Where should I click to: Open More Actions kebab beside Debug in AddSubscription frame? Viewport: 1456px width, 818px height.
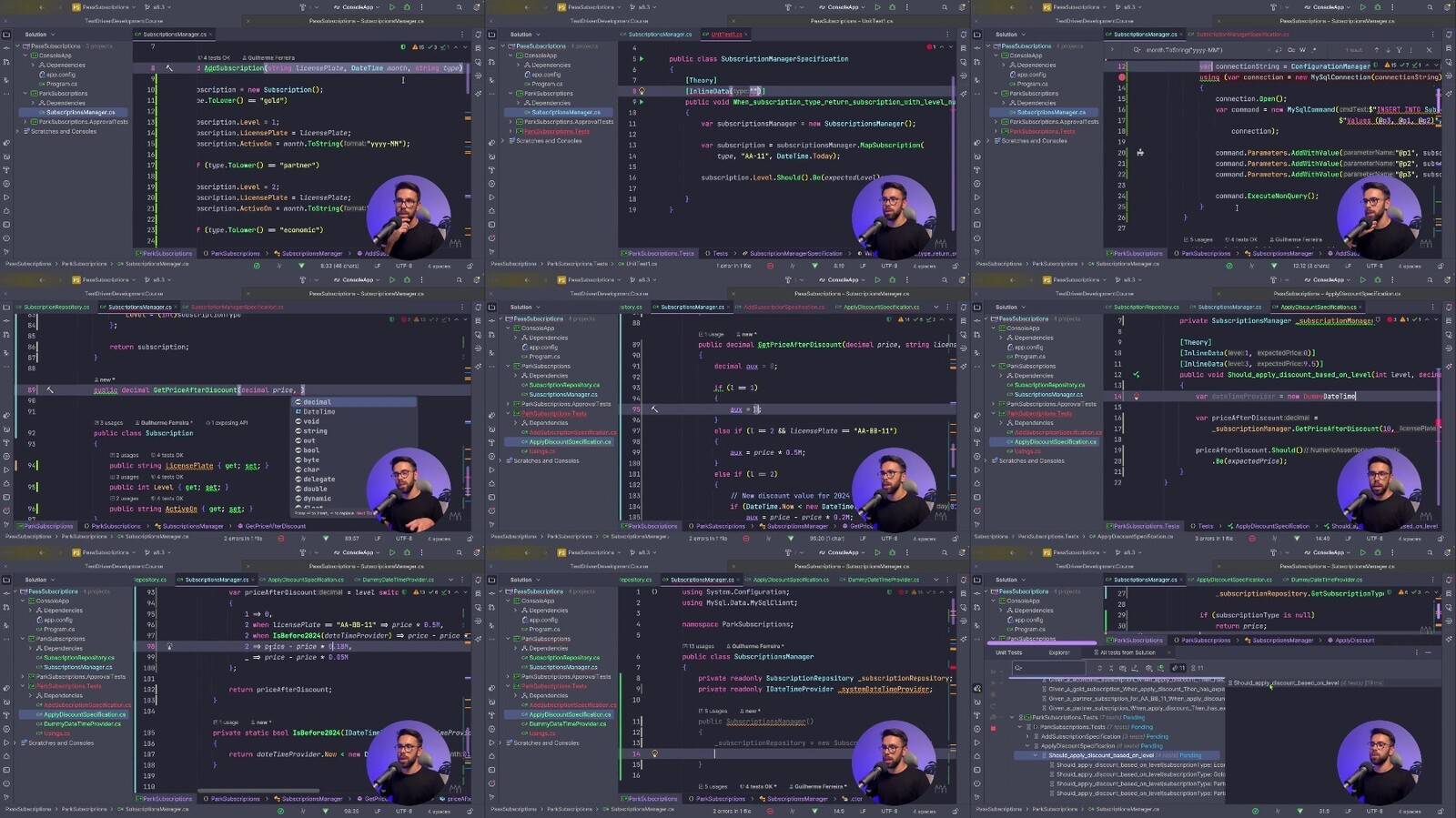(x=421, y=7)
